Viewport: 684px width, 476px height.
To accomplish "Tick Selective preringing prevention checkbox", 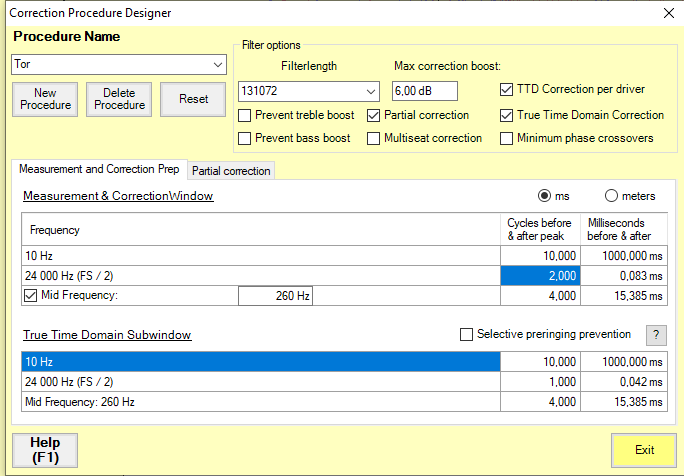I will (466, 335).
